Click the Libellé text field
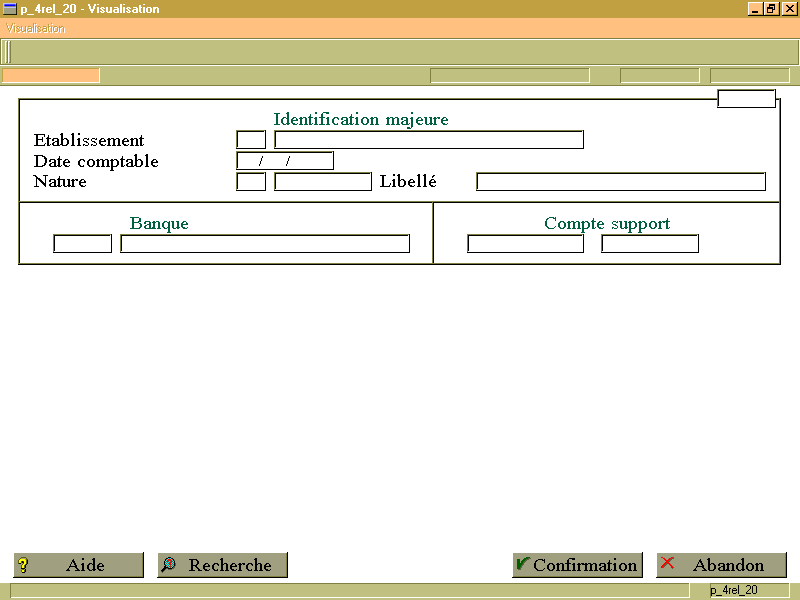 [621, 182]
